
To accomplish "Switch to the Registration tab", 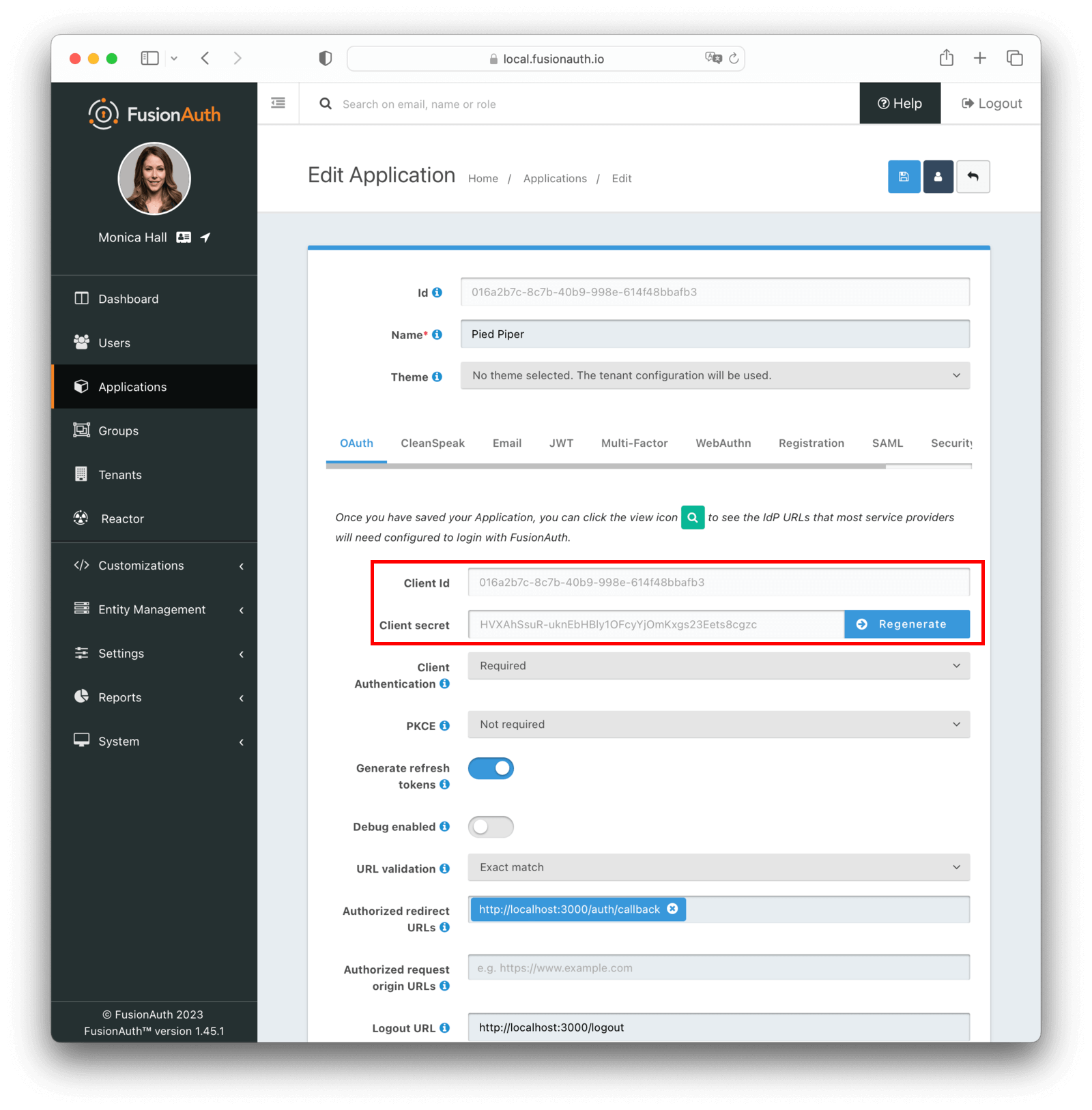I will pyautogui.click(x=811, y=443).
